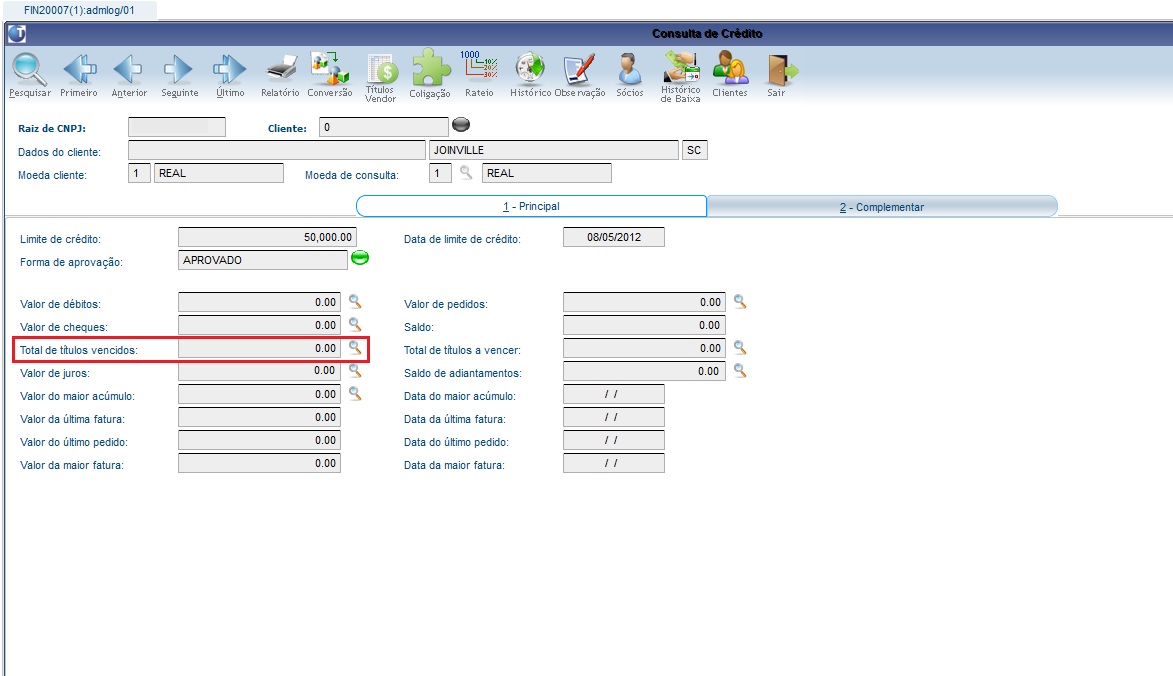This screenshot has width=1173, height=676.
Task: Click the Valor da maior fatura field
Action: [x=259, y=464]
